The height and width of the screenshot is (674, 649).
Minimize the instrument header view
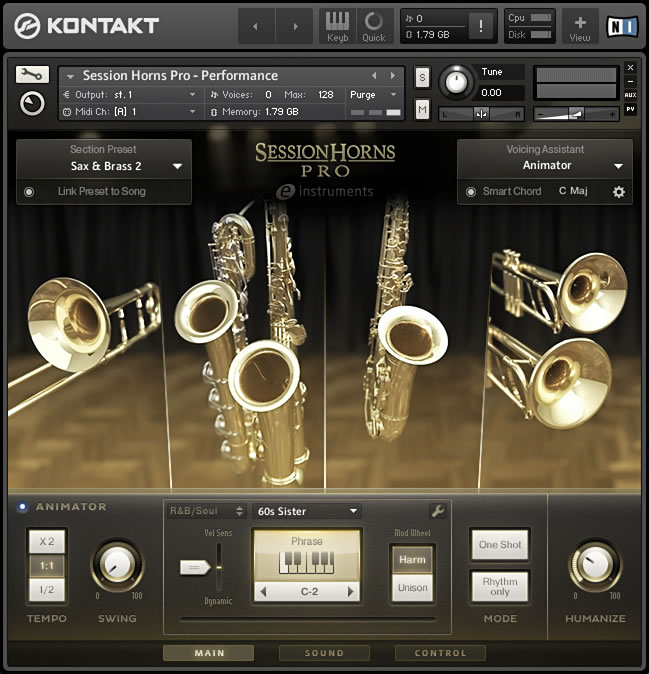(x=630, y=81)
